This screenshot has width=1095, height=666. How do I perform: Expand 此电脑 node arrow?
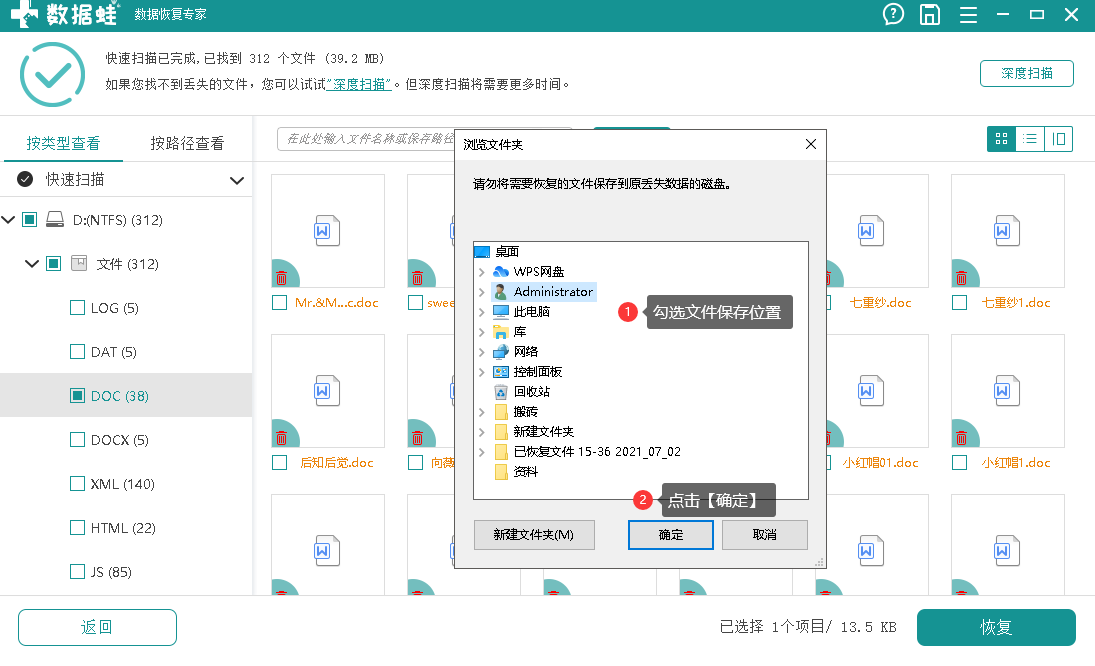click(482, 312)
